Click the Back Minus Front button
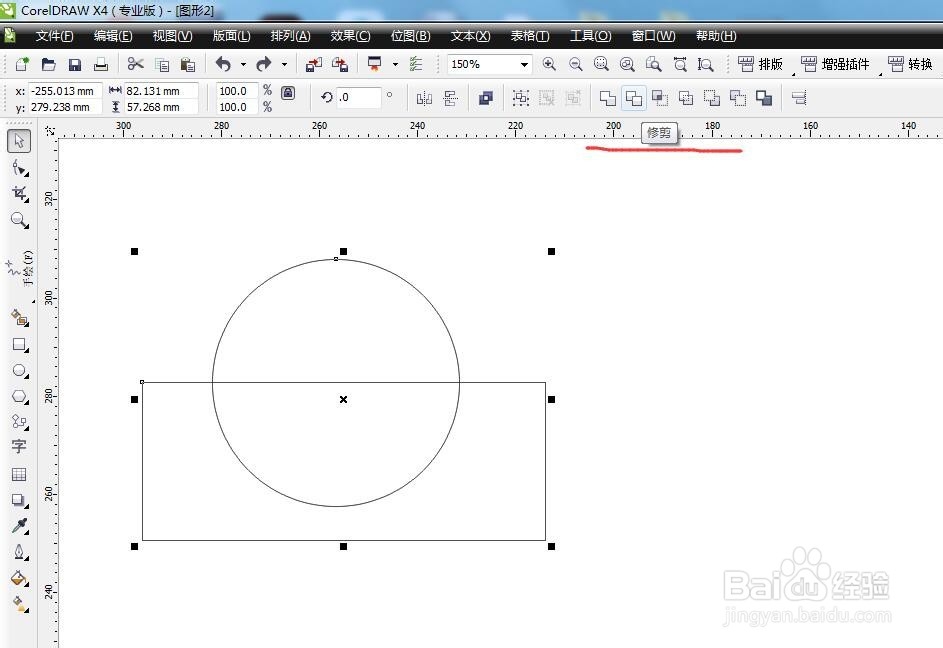 (738, 97)
